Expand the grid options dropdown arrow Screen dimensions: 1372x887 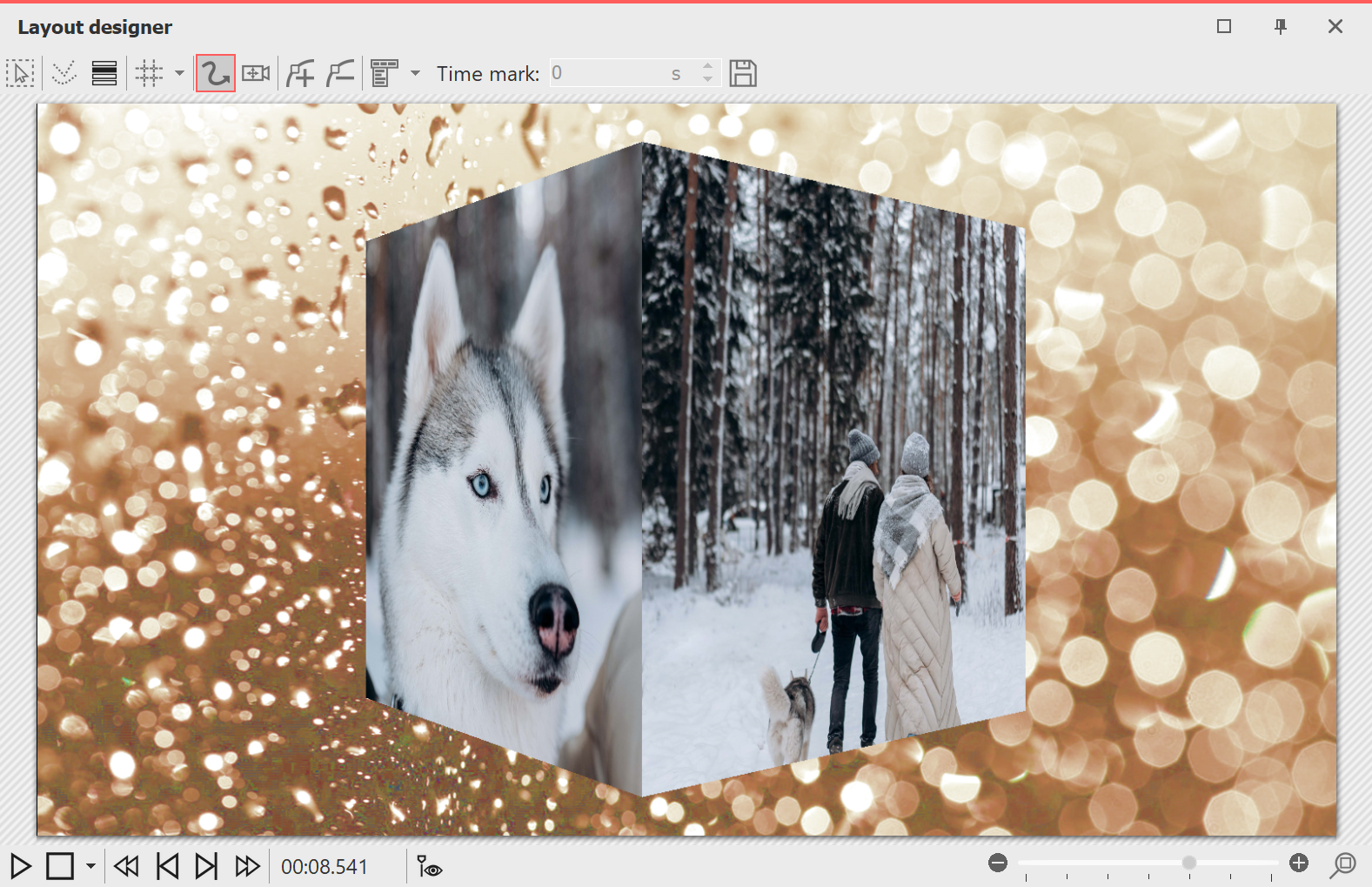179,73
